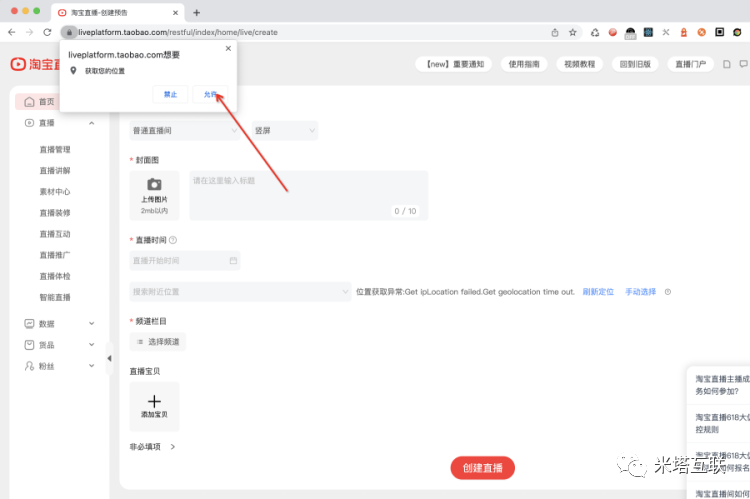Open 素材中心 in the sidebar
Viewport: 750px width, 499px height.
pyautogui.click(x=55, y=191)
